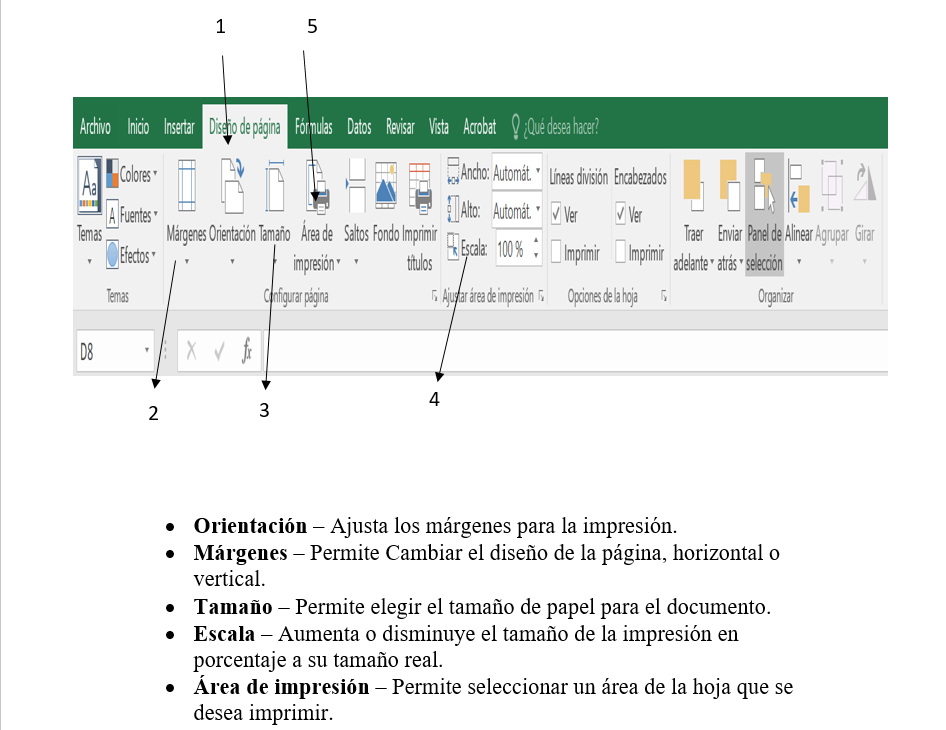Switch to the Fórmulas tab

pyautogui.click(x=314, y=127)
